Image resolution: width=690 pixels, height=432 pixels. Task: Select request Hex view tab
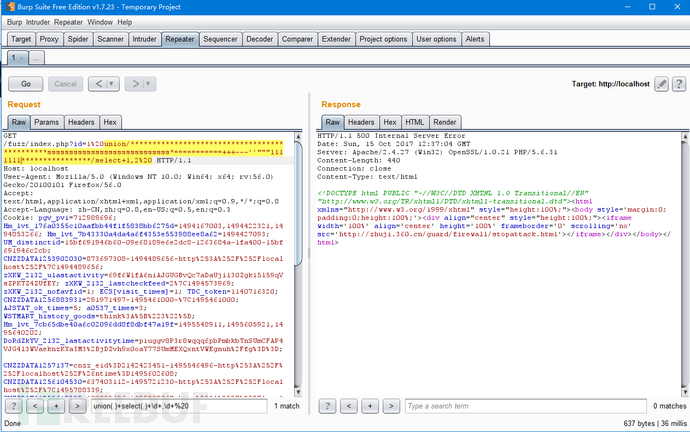click(110, 122)
